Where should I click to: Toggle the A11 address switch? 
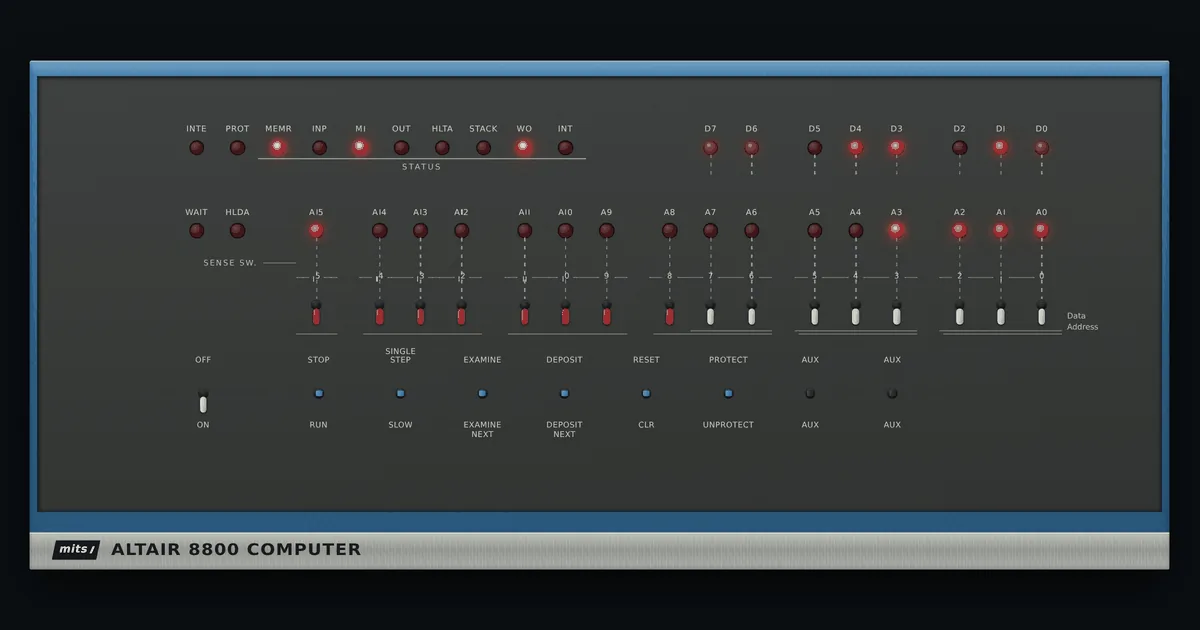[x=524, y=314]
